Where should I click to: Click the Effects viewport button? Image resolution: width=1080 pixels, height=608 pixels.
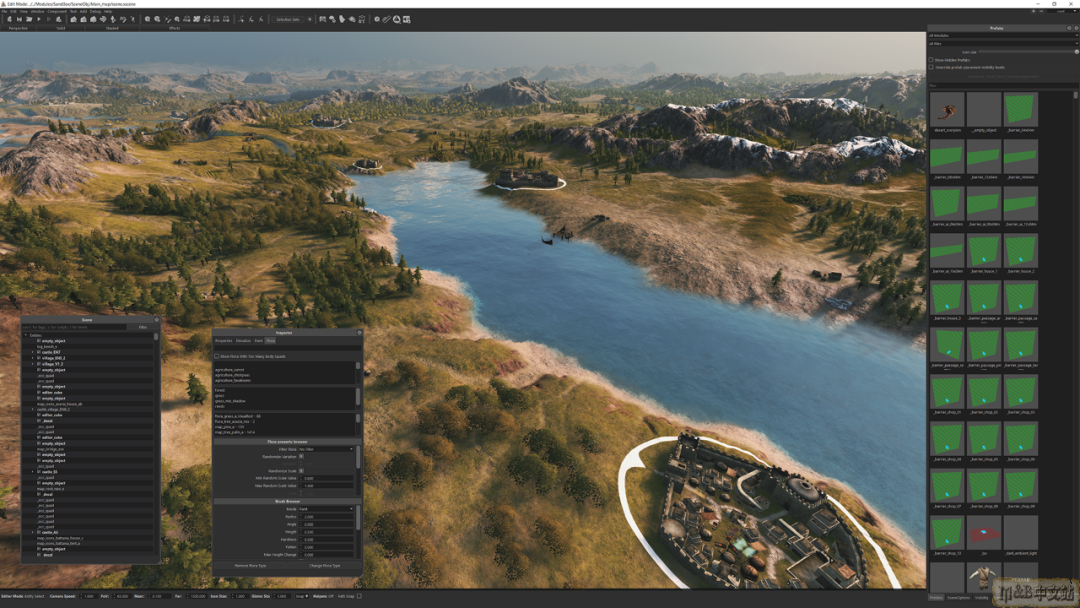coord(174,28)
